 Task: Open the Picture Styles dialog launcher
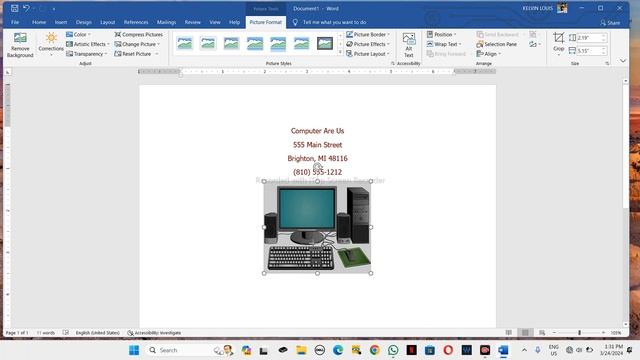coord(393,64)
